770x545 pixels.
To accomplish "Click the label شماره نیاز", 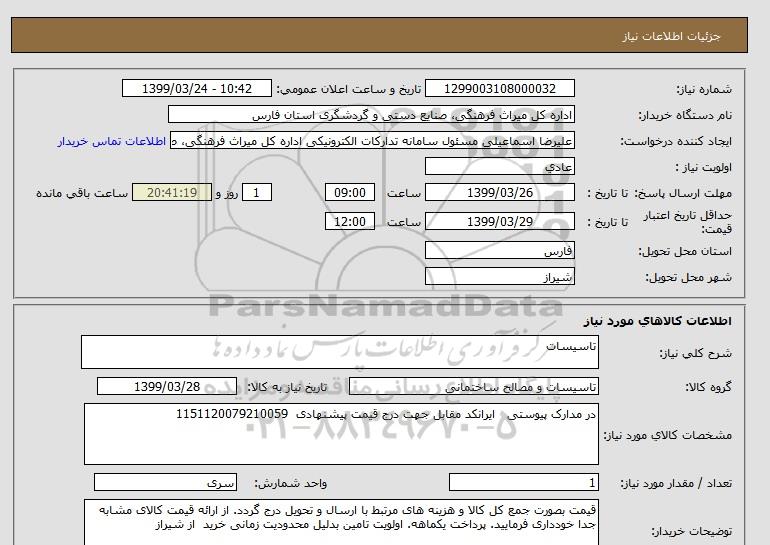I will click(x=704, y=89).
